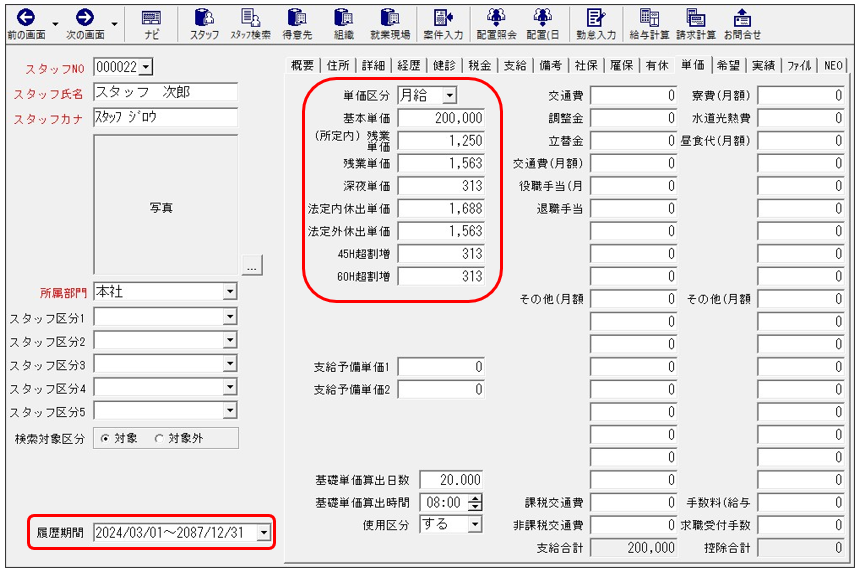Viewport: 861px width, 575px height.
Task: Click the photo browse … button
Action: tap(252, 265)
